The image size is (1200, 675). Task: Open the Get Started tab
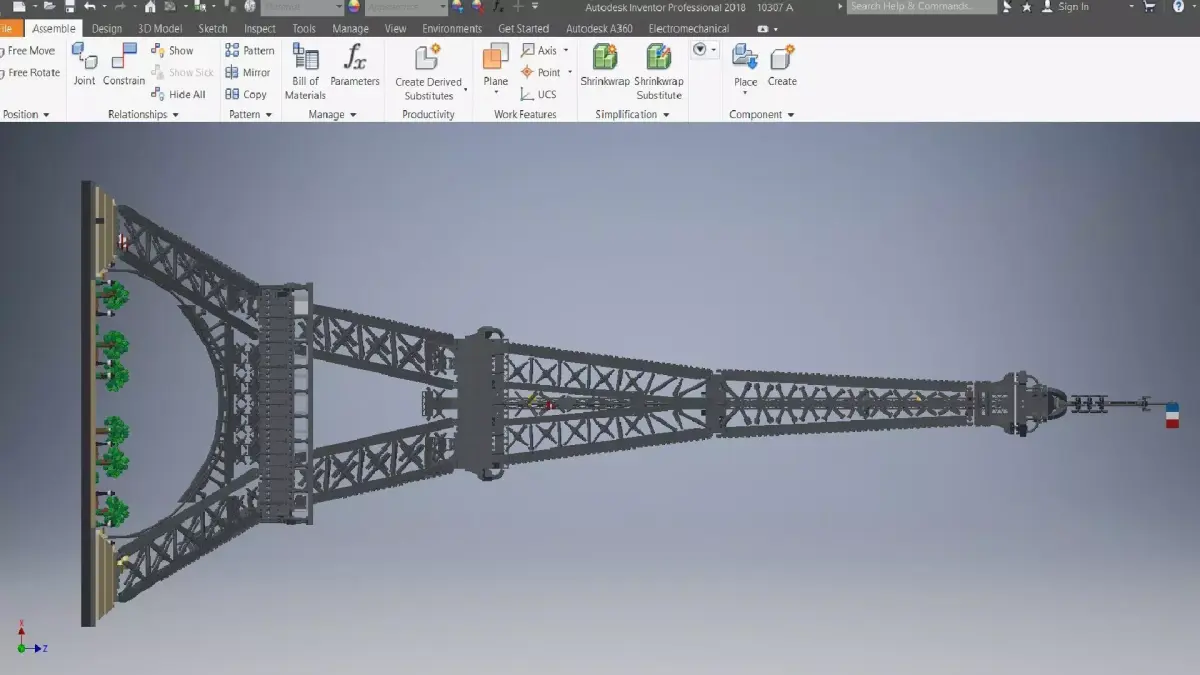[524, 29]
